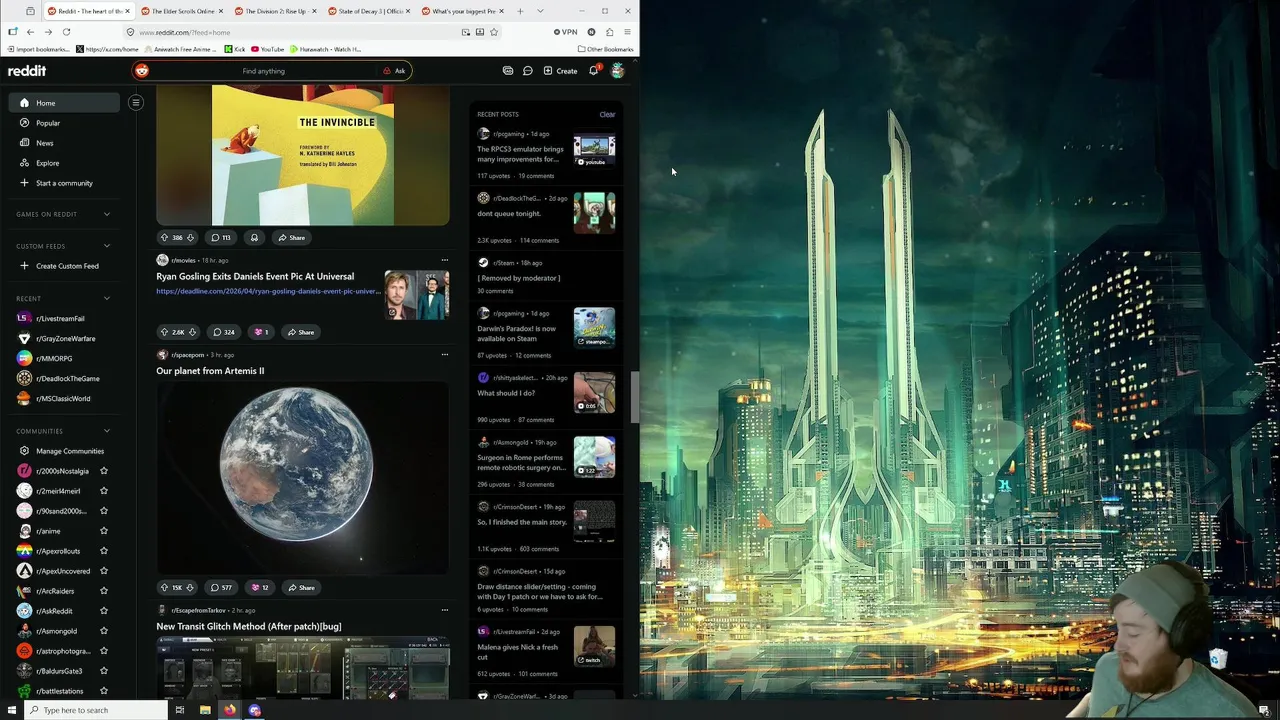Open Manage Communities
Screen dimensions: 1280x720
click(x=64, y=451)
